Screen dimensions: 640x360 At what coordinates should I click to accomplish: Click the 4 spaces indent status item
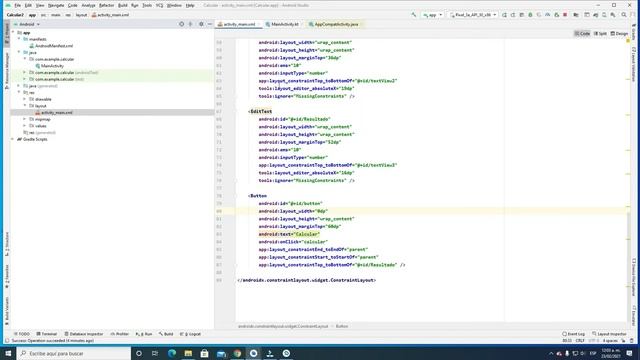(x=610, y=340)
